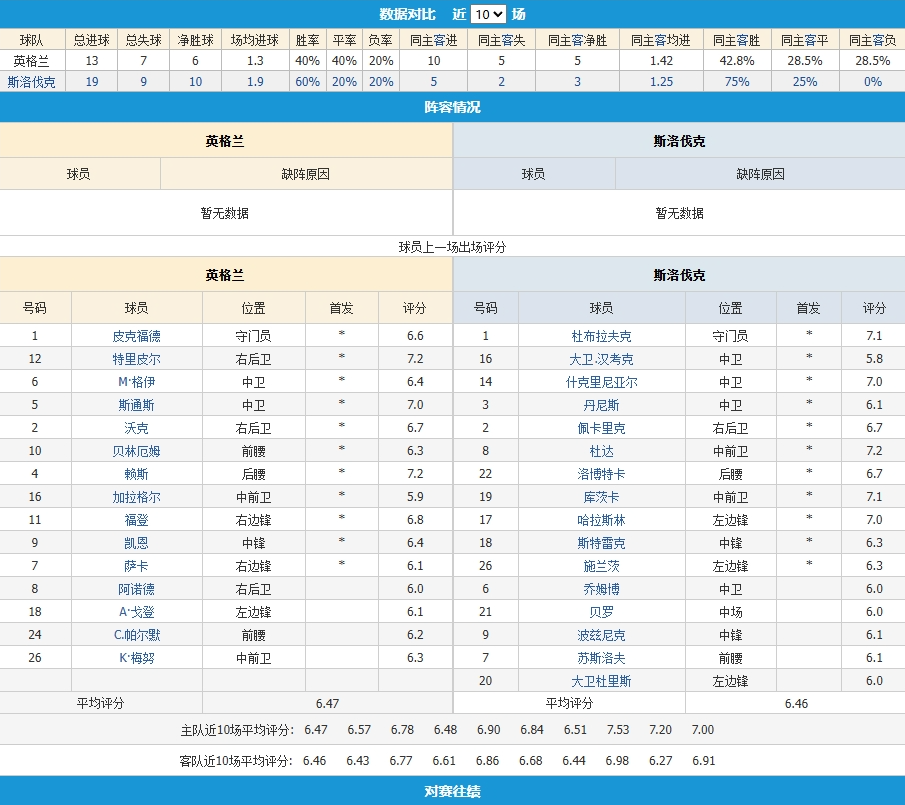Open 斯通斯 player page
Screen dimensions: 905x805
pyautogui.click(x=136, y=405)
